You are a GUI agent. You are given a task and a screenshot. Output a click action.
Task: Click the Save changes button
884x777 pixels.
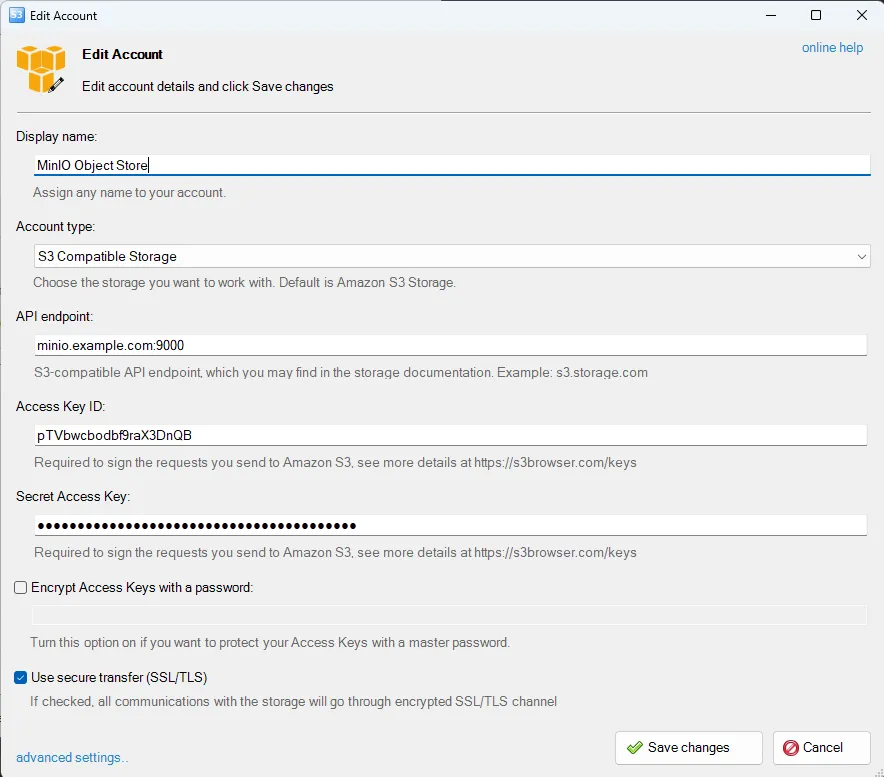[x=688, y=748]
